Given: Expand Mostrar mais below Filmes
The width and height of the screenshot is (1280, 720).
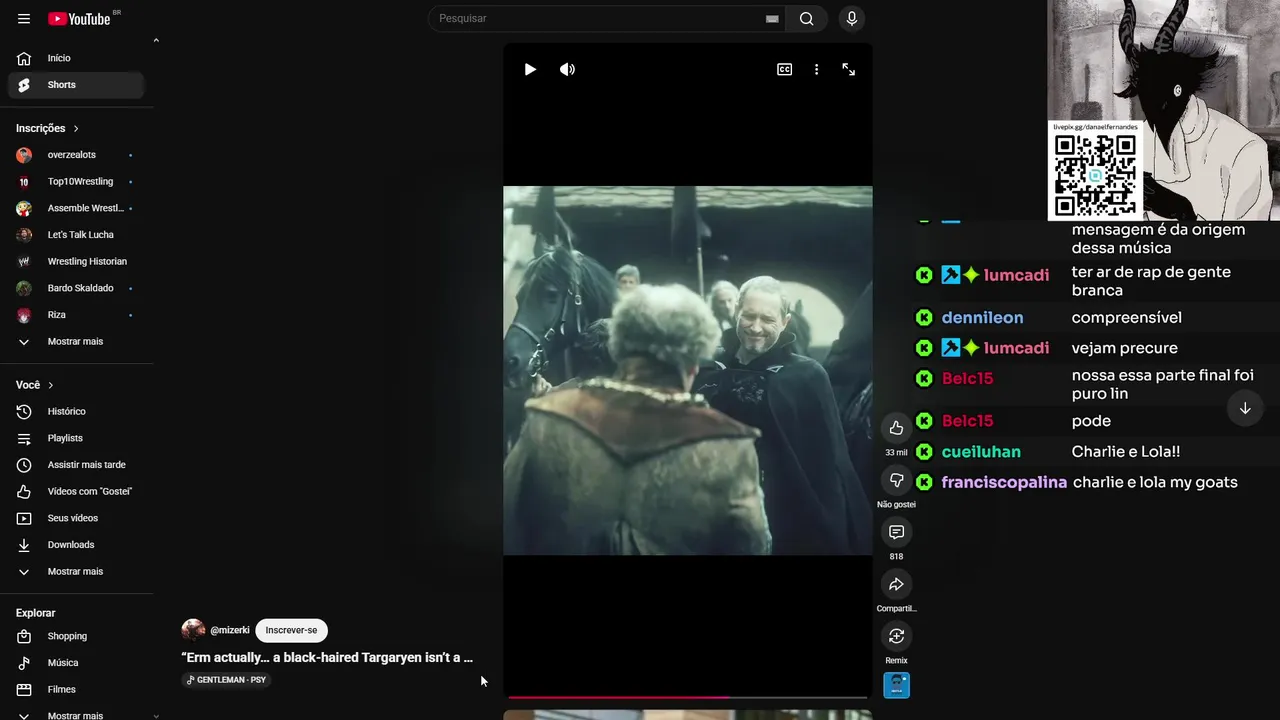Looking at the screenshot, I should [76, 714].
